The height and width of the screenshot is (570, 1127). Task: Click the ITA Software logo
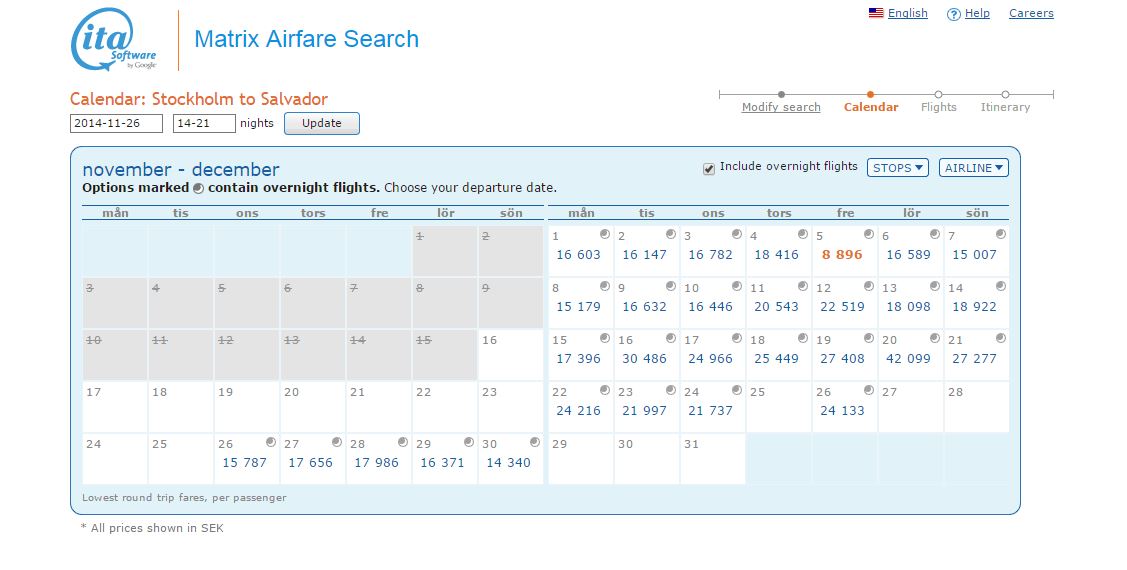(x=114, y=40)
